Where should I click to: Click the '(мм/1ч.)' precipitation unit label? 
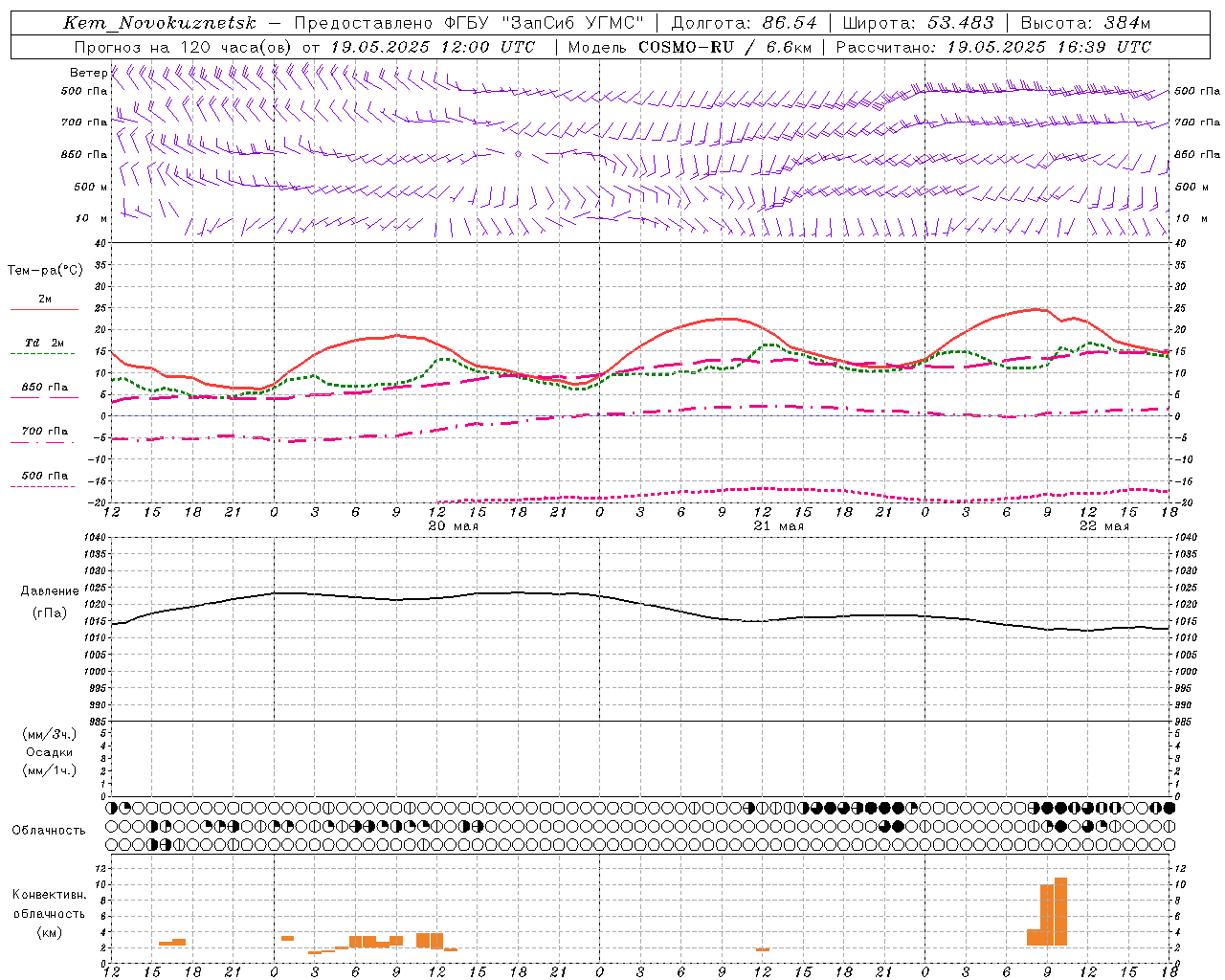coord(50,770)
